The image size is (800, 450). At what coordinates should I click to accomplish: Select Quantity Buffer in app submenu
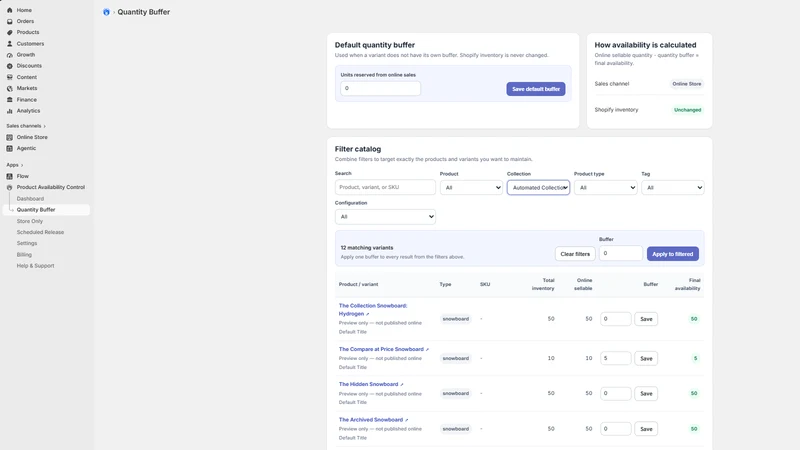(x=36, y=210)
